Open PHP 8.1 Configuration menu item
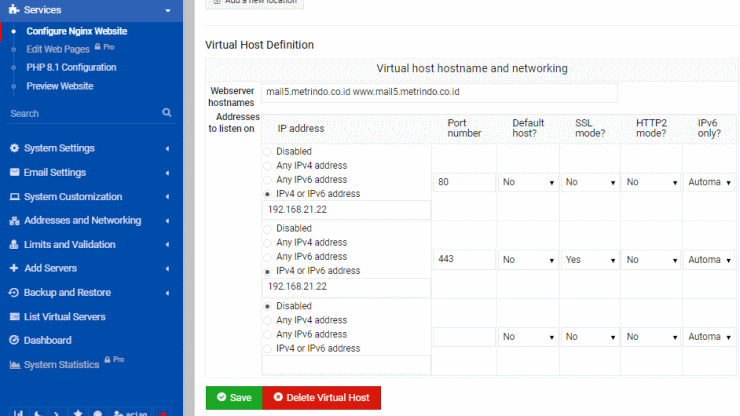Screen dimensions: 740x416 [71, 68]
